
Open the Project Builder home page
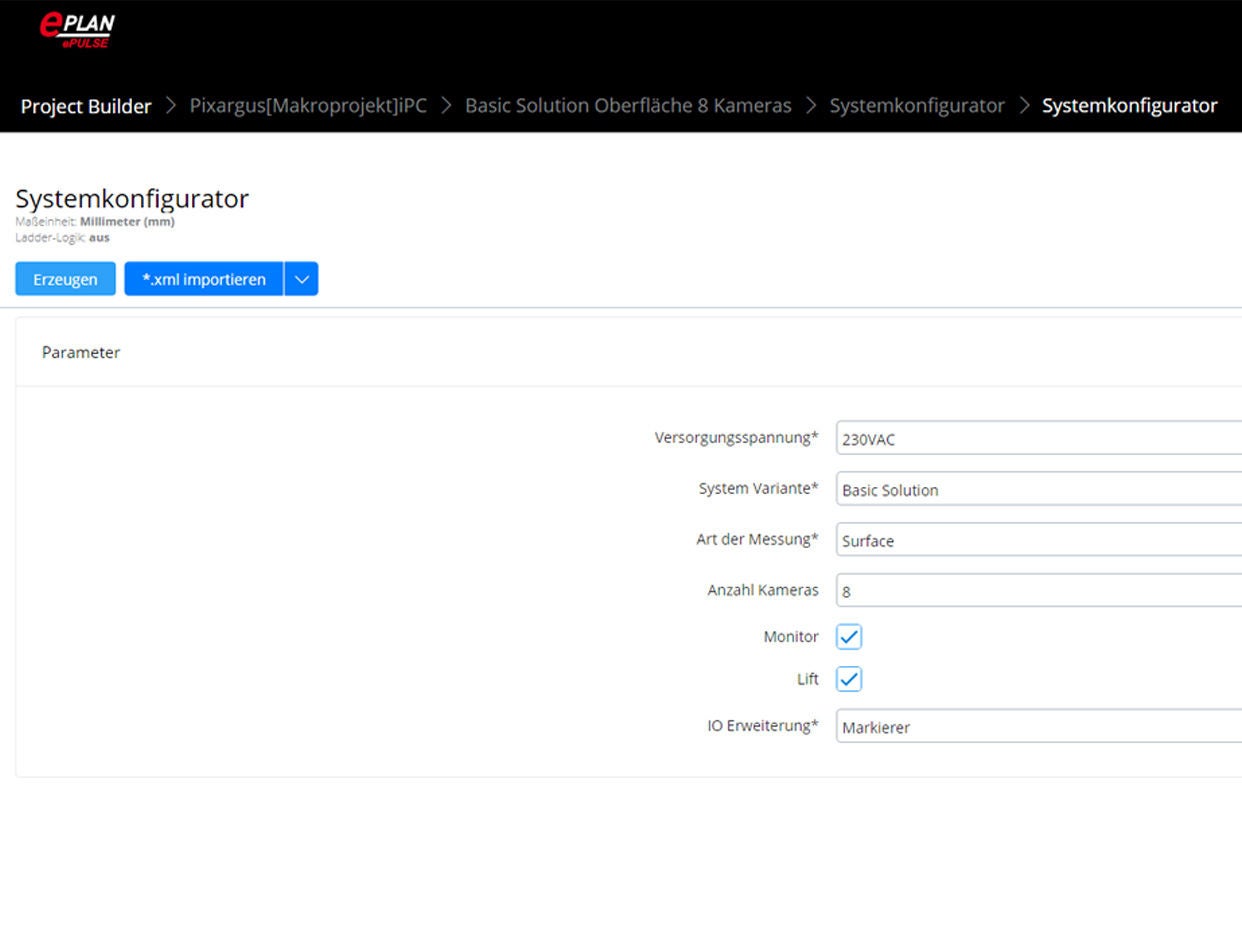(85, 106)
